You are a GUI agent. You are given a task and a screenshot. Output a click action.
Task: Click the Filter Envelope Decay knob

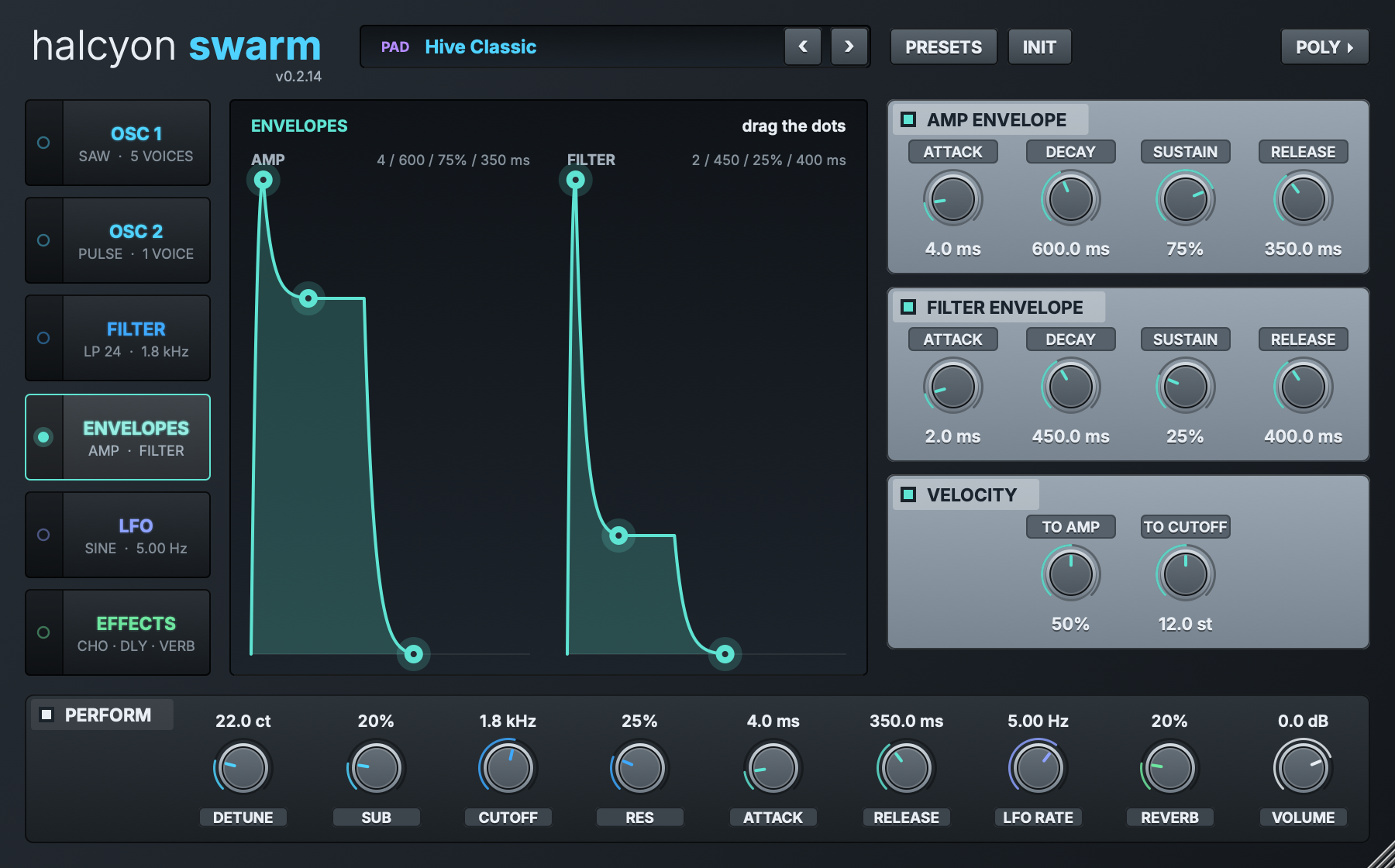[1070, 387]
